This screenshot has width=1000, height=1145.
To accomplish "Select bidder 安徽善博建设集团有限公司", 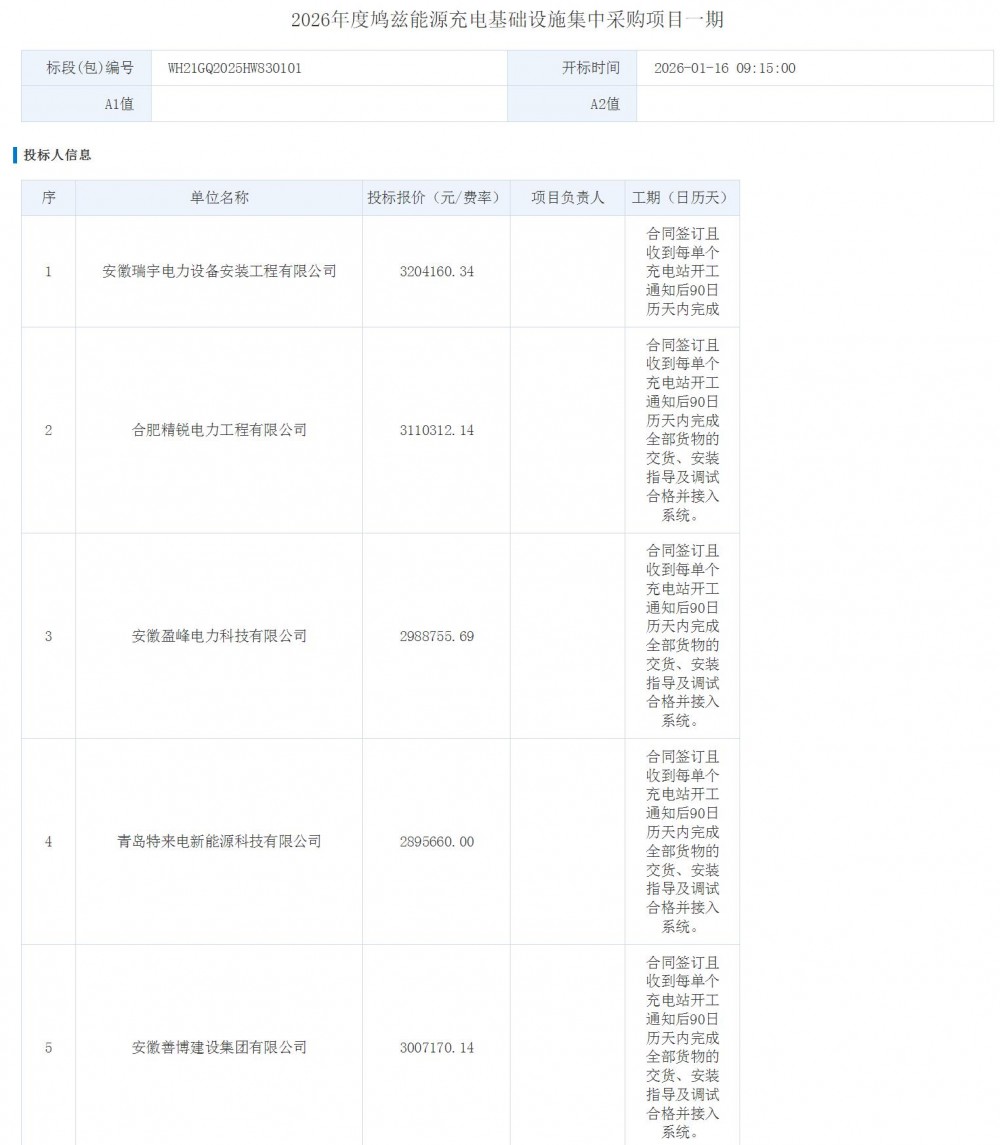I will coord(219,1048).
